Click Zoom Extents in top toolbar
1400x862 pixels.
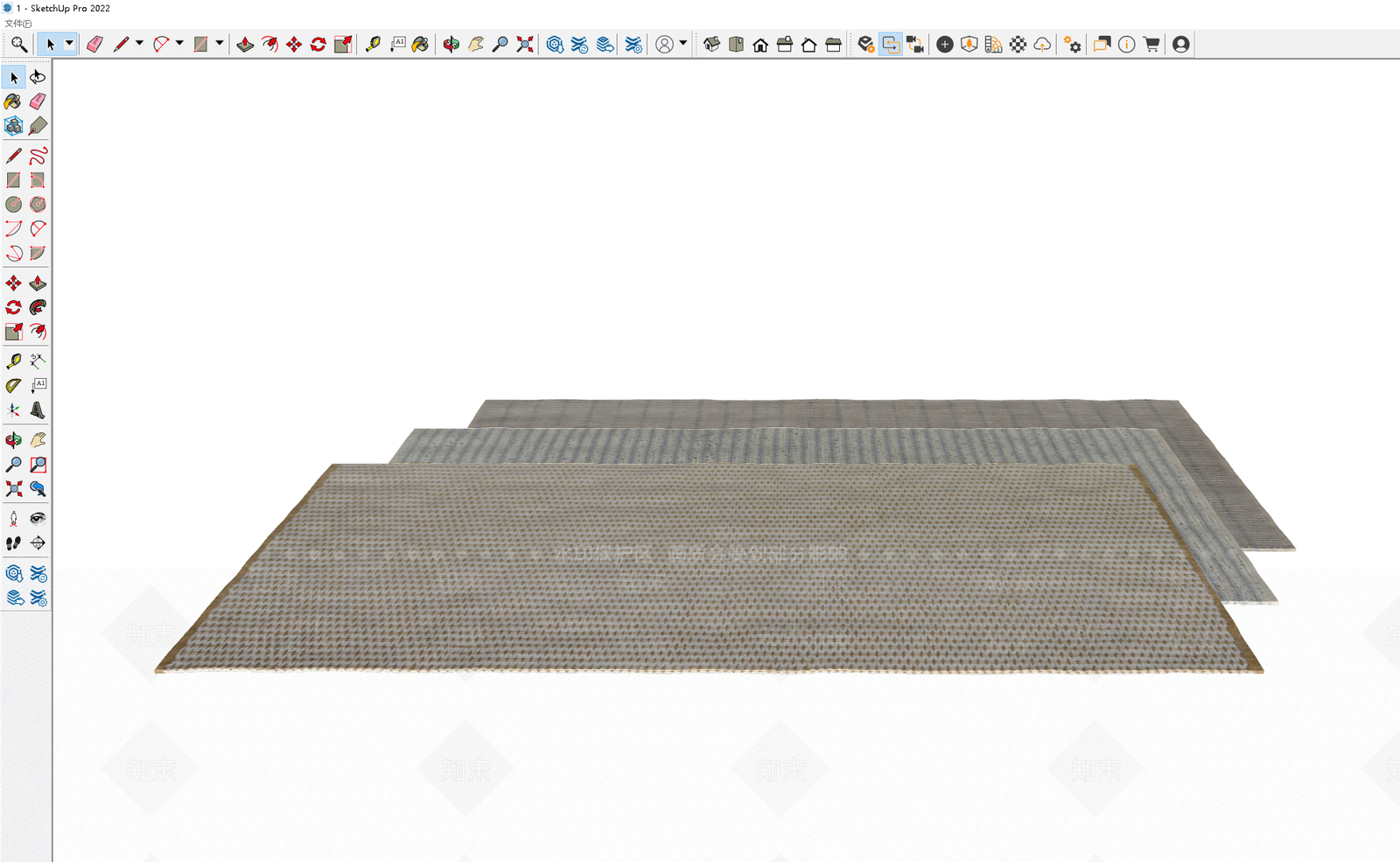(524, 44)
